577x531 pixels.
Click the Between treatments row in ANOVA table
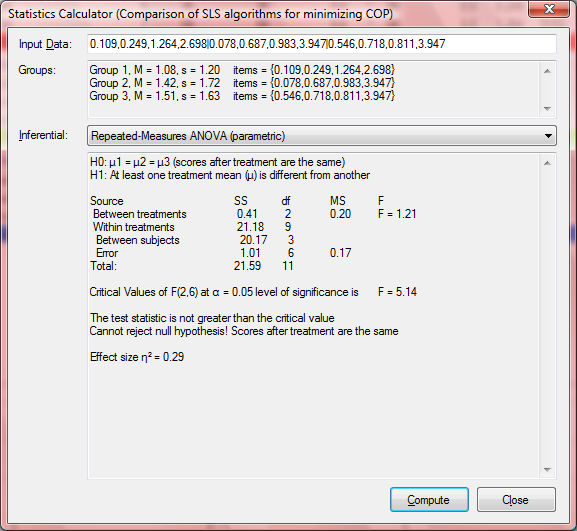pyautogui.click(x=254, y=214)
